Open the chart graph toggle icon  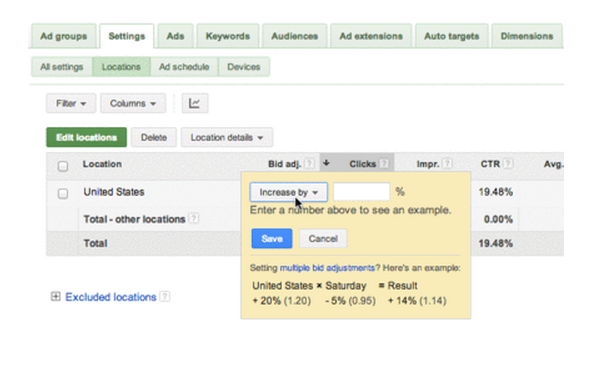(x=195, y=103)
